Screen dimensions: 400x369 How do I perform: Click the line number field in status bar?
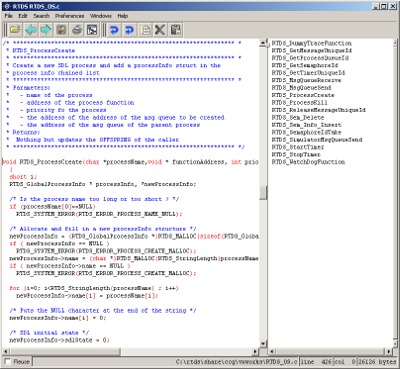tap(316, 361)
